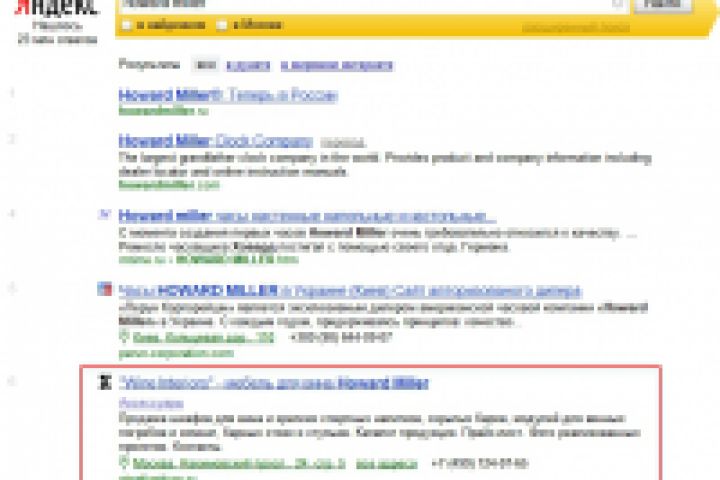Clear the query with the input's X icon
The image size is (720, 480).
point(618,4)
